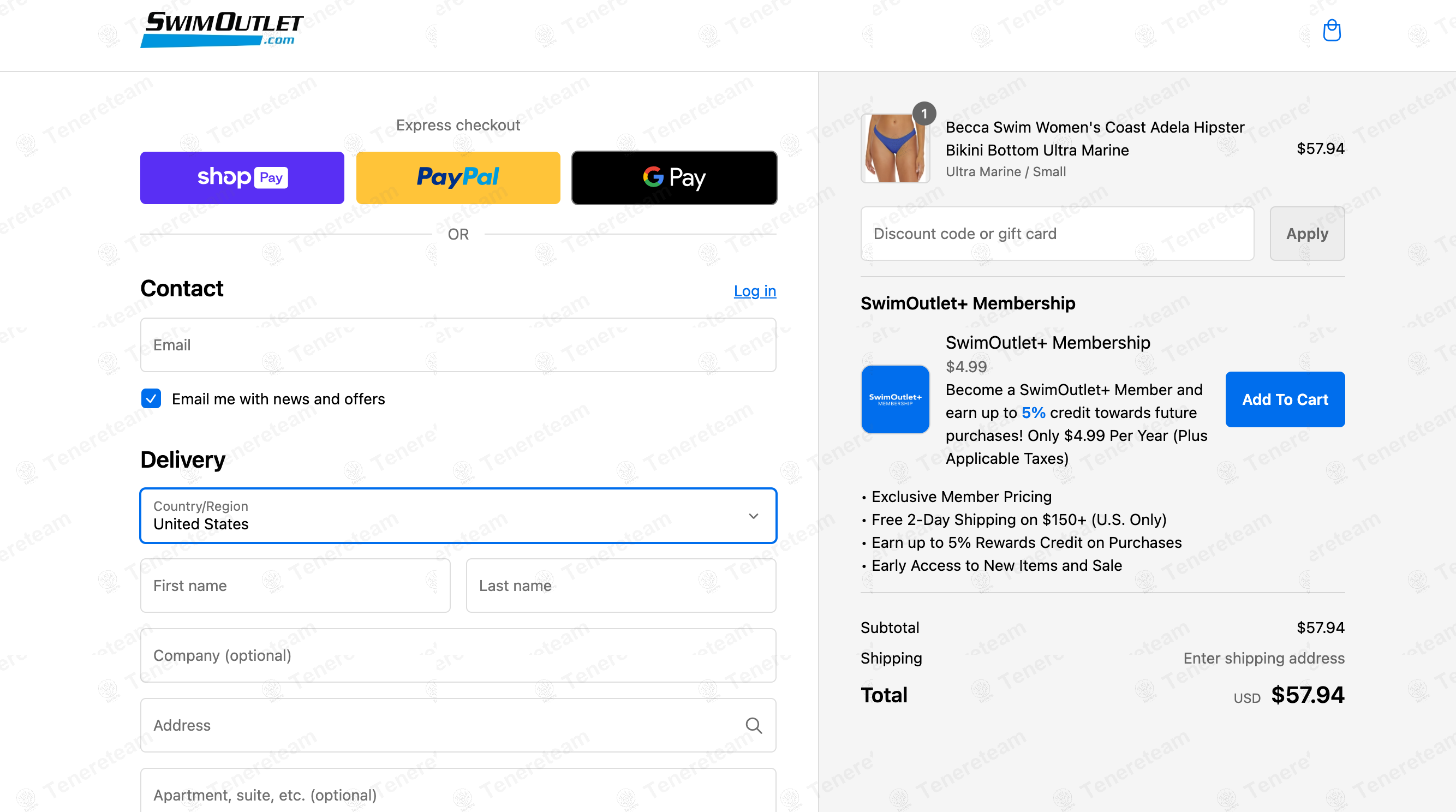Click the Ultra Marine / Small variant text
This screenshot has height=812, width=1456.
[x=1006, y=171]
